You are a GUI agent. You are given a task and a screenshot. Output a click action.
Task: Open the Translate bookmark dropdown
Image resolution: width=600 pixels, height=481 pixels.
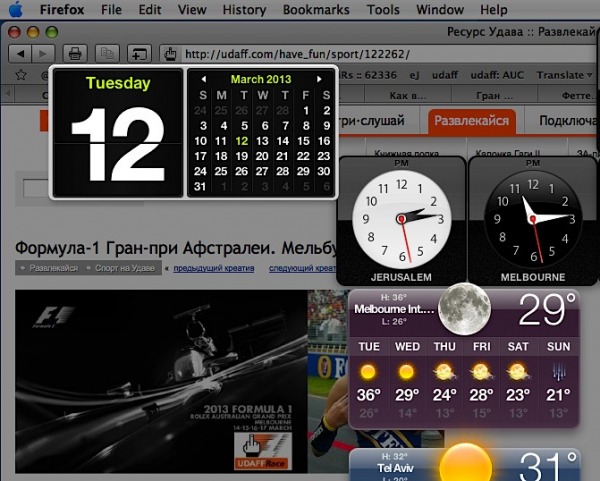[564, 75]
